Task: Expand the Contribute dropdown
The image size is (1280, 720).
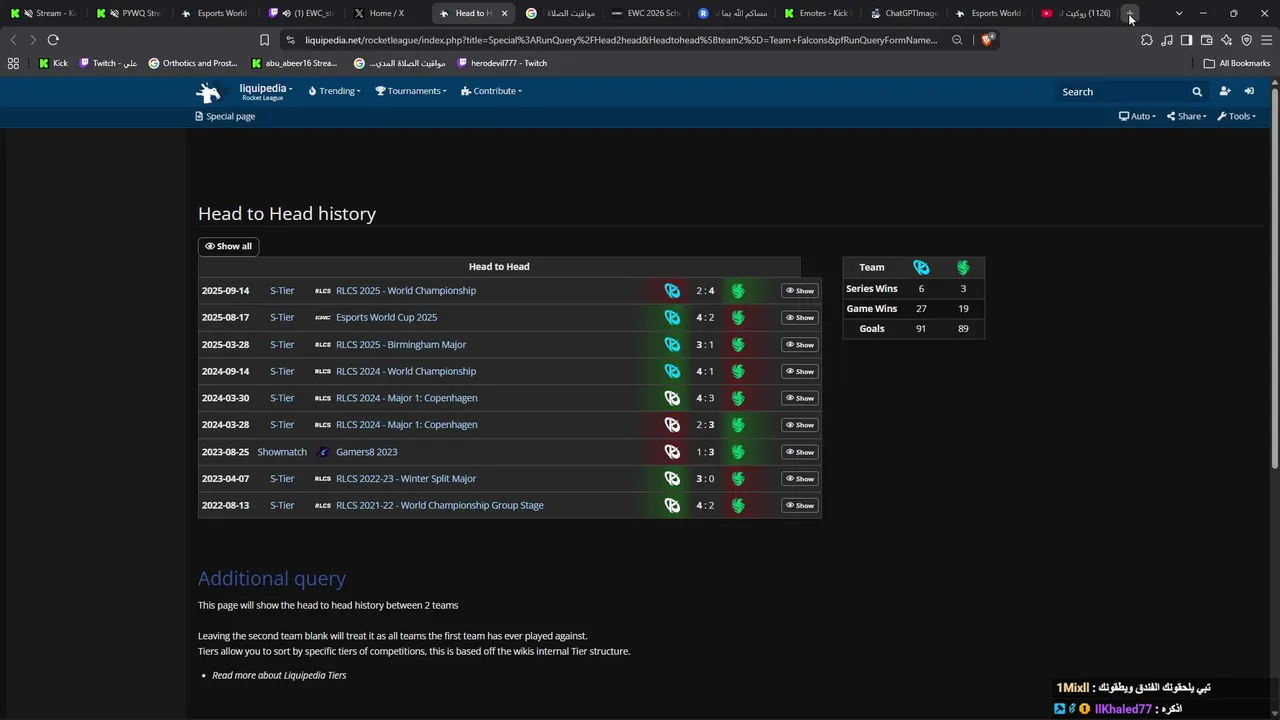Action: [x=491, y=91]
